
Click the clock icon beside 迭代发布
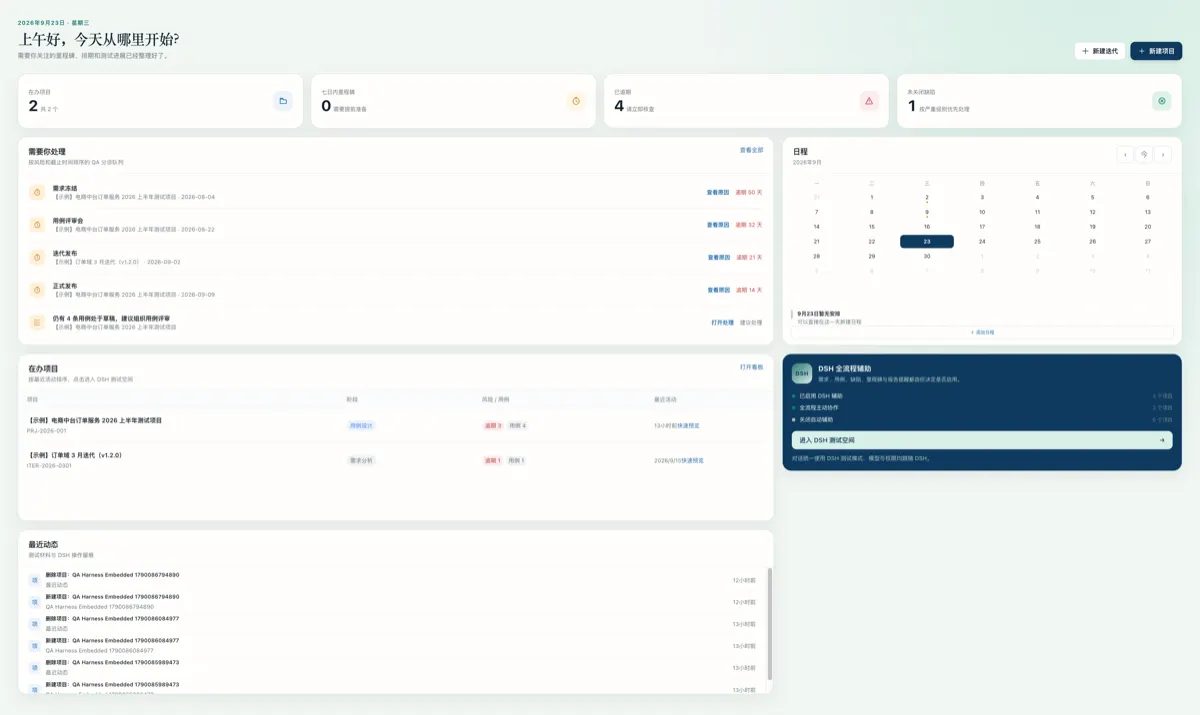click(x=37, y=257)
